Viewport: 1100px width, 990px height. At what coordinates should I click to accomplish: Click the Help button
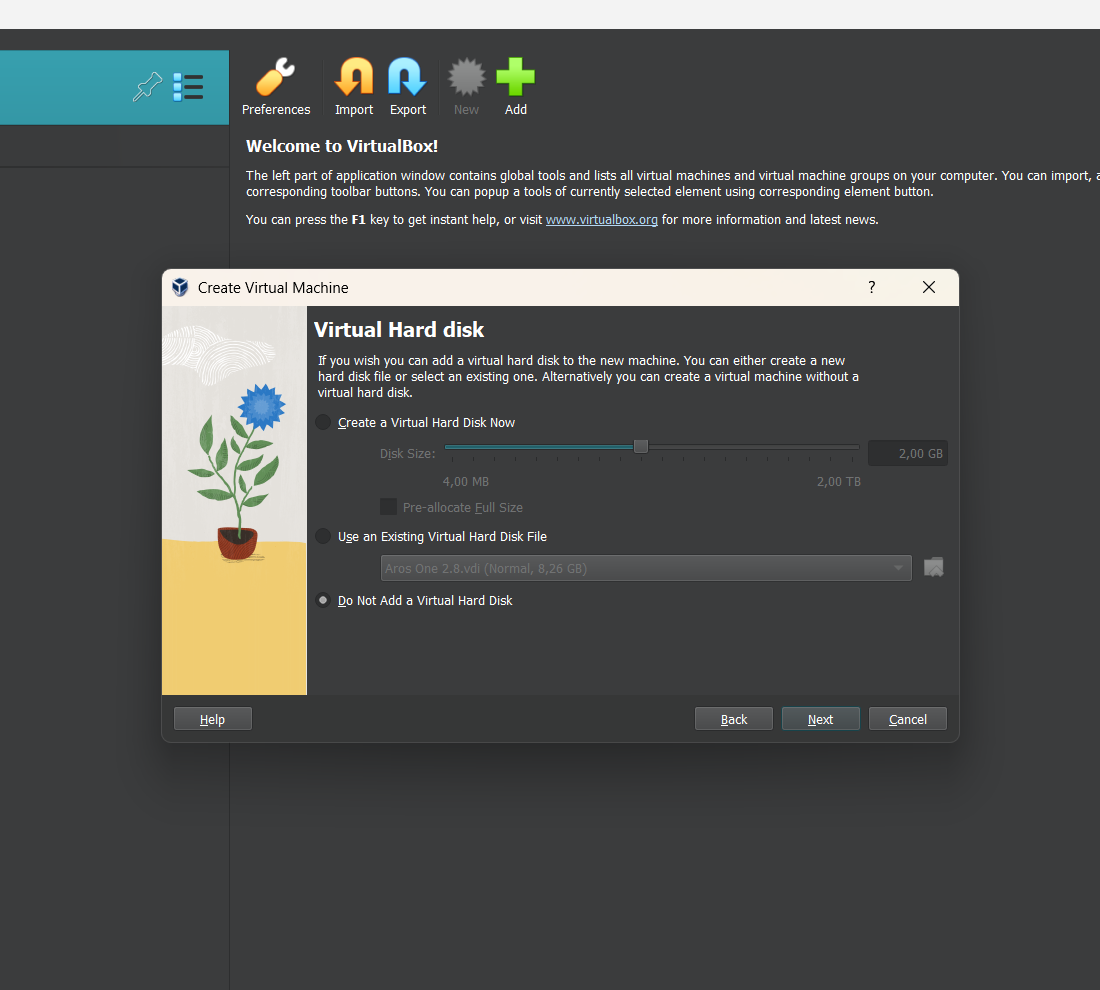(213, 719)
